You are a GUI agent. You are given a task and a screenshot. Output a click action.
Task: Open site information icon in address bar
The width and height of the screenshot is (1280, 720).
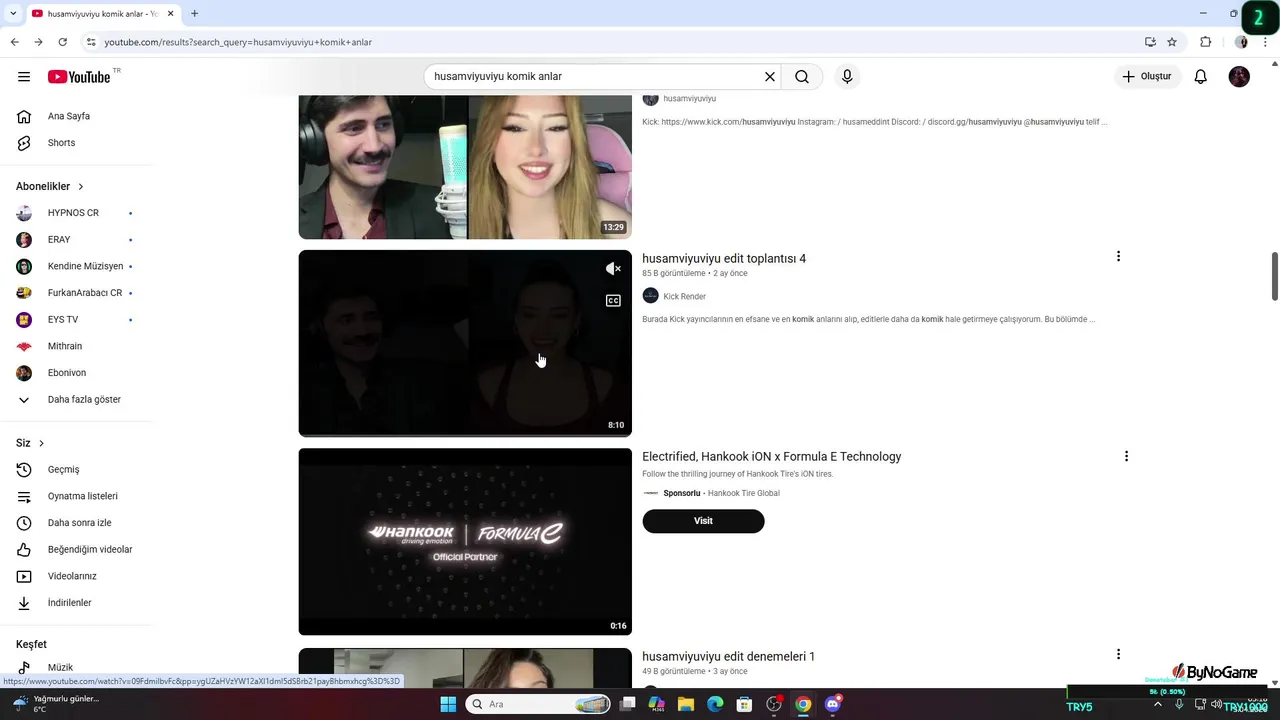point(91,42)
